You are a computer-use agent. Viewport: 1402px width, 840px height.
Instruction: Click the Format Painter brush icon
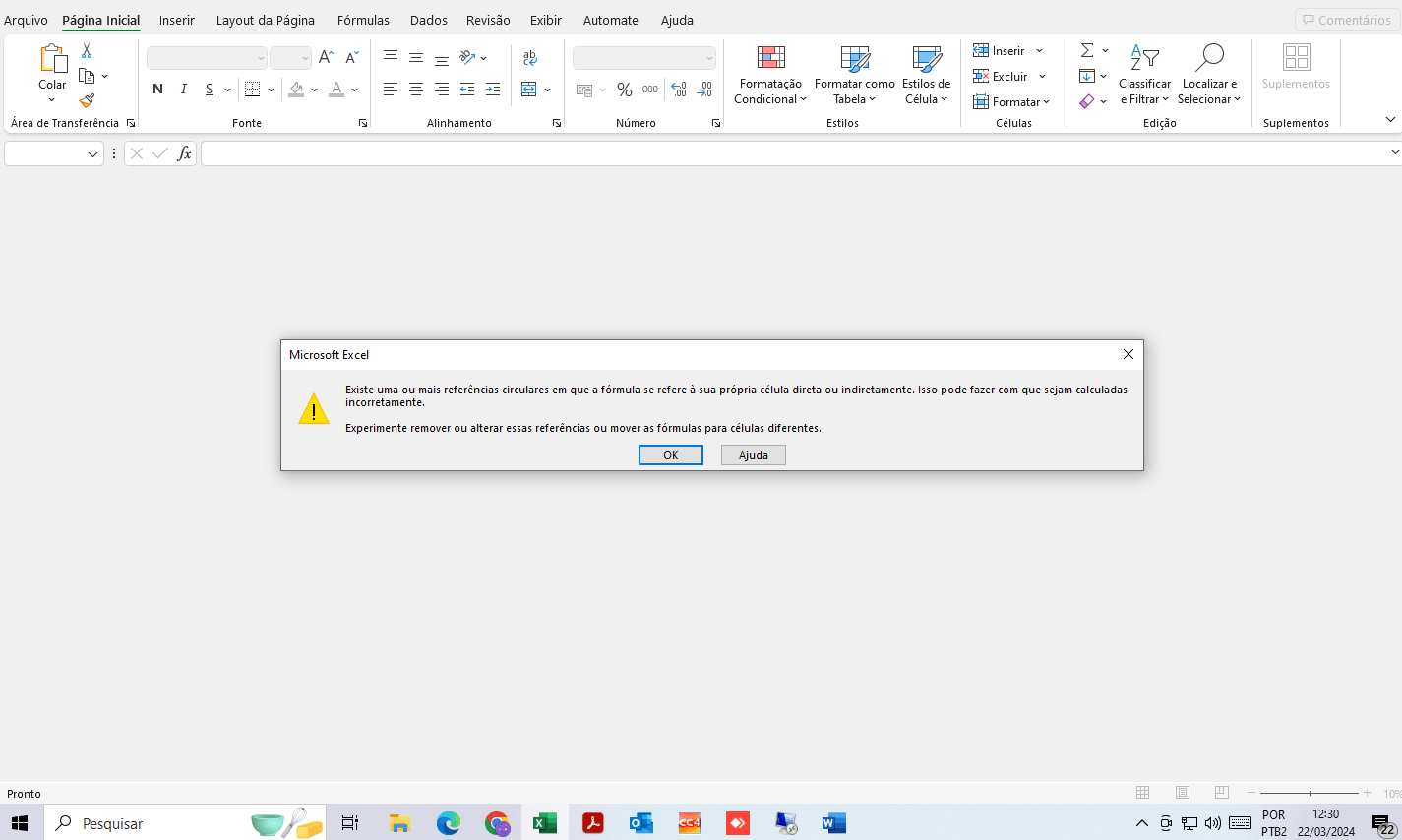[87, 100]
